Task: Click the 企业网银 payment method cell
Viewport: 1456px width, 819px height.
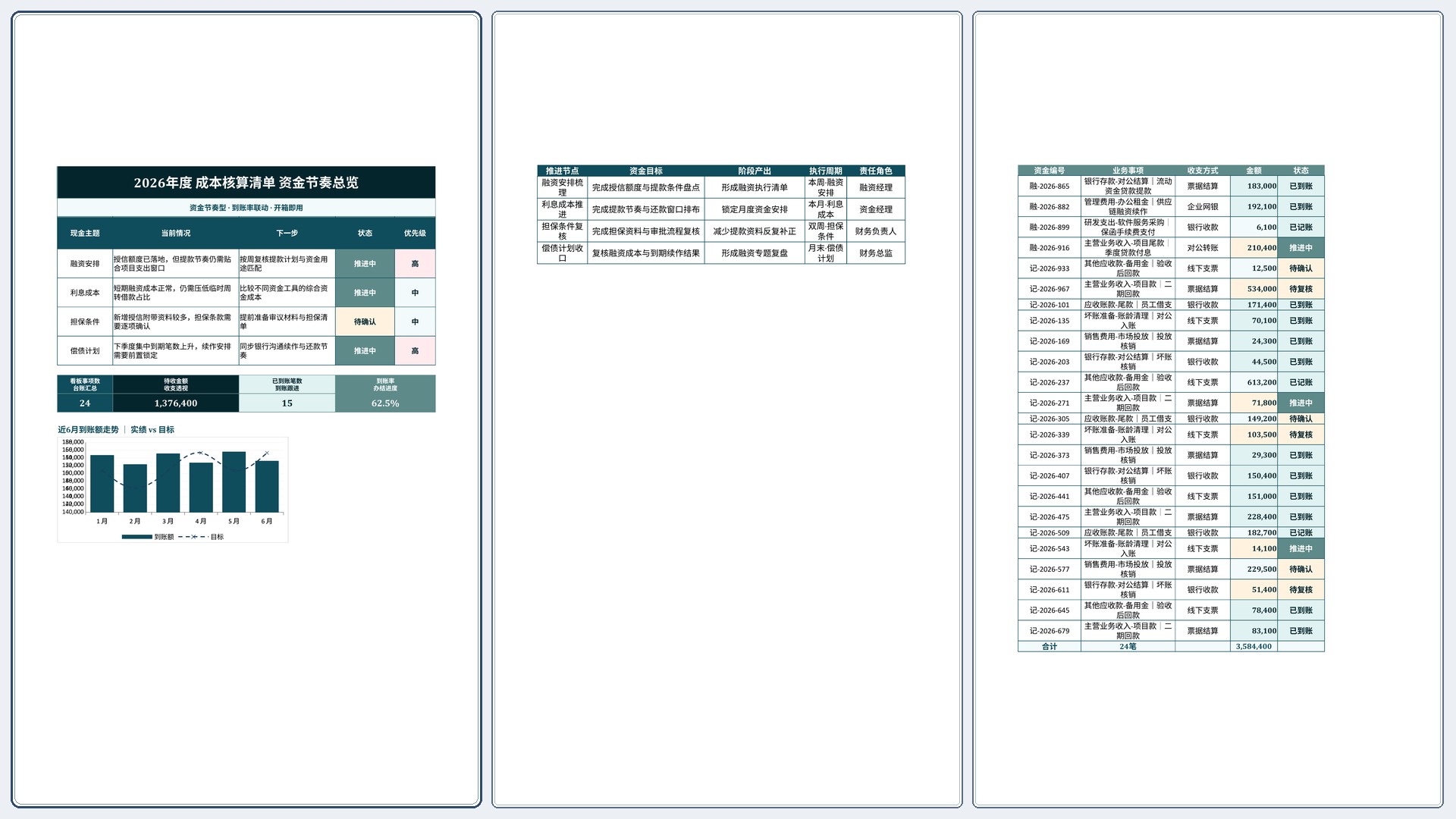Action: pos(1203,207)
